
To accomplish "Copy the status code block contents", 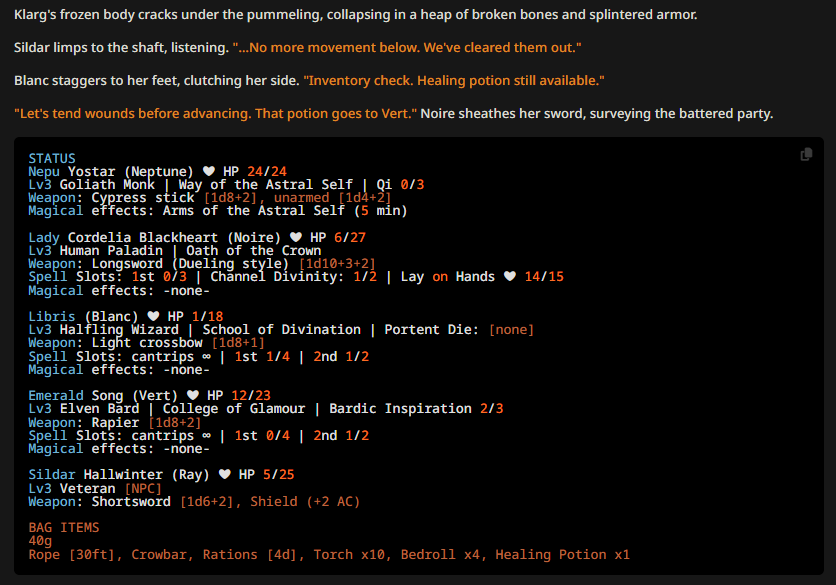I will [x=806, y=154].
